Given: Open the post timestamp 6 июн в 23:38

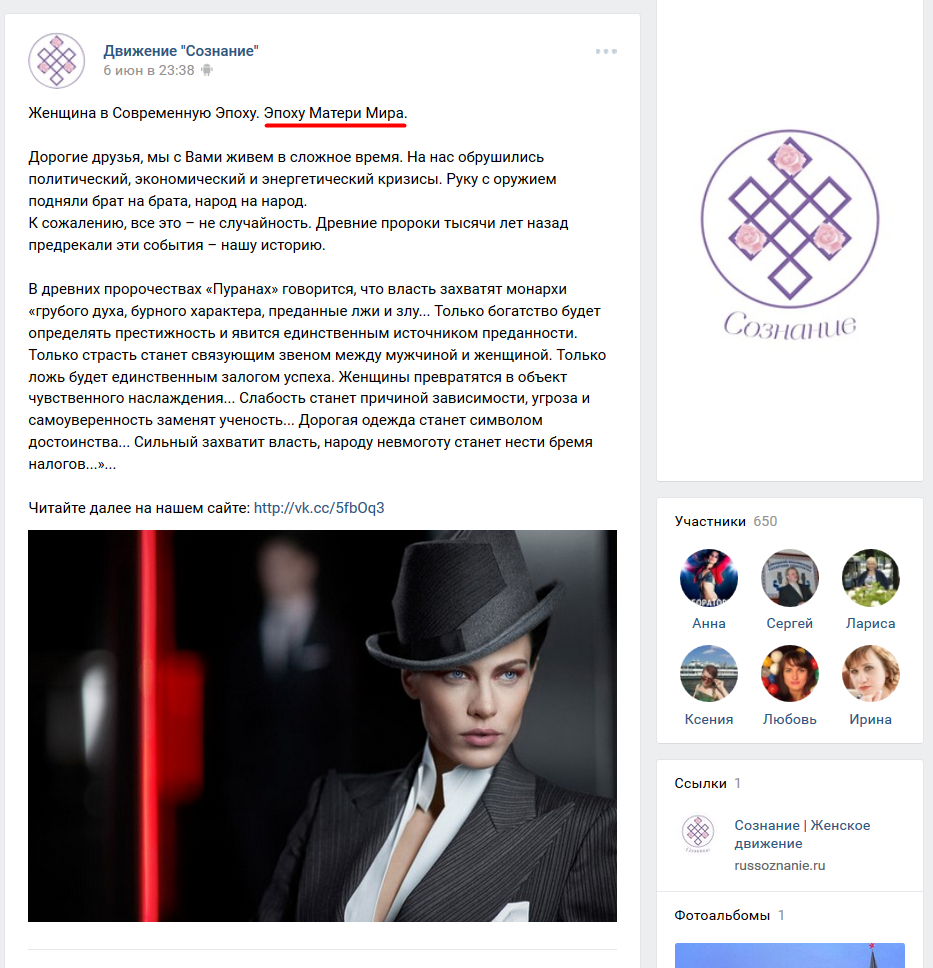Looking at the screenshot, I should [149, 70].
